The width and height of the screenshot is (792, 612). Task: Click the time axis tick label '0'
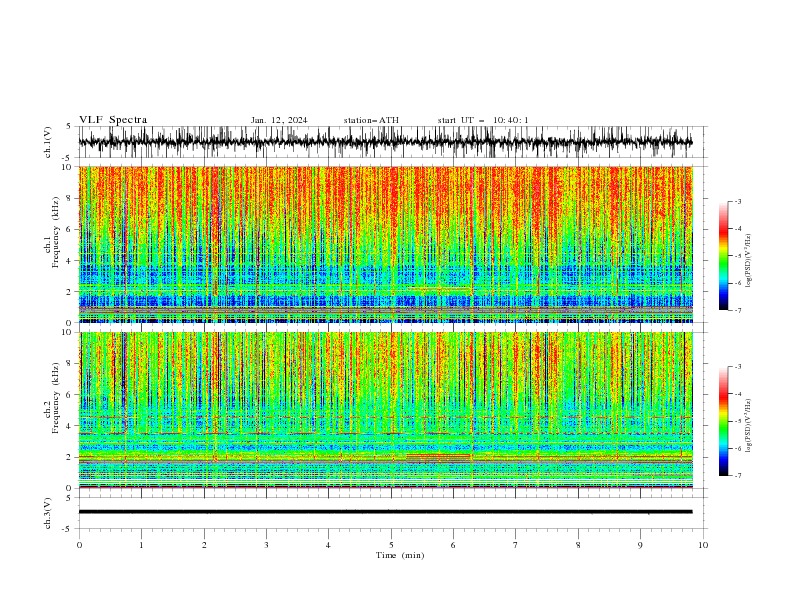pos(79,545)
